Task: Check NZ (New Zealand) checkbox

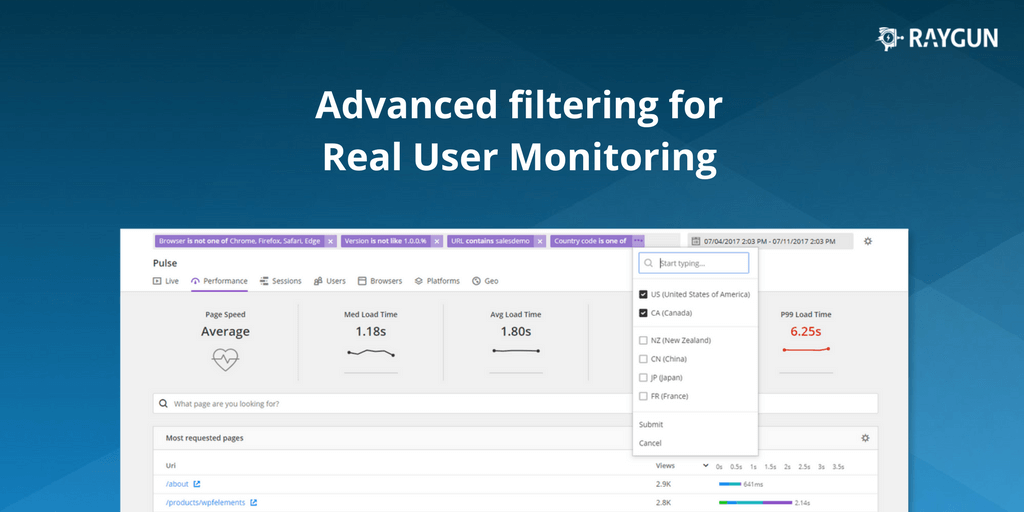Action: click(643, 340)
